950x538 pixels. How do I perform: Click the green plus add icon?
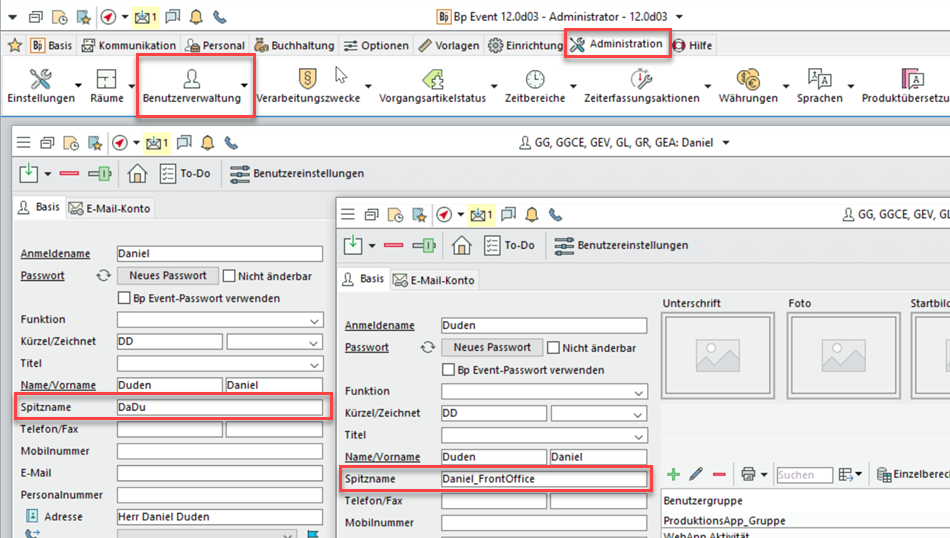click(x=673, y=474)
